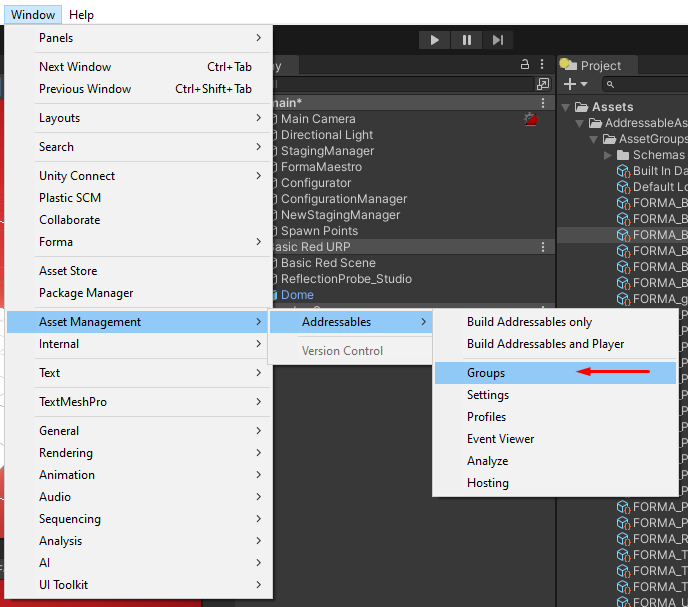Click the Play button in the toolbar
The image size is (688, 607).
(434, 40)
